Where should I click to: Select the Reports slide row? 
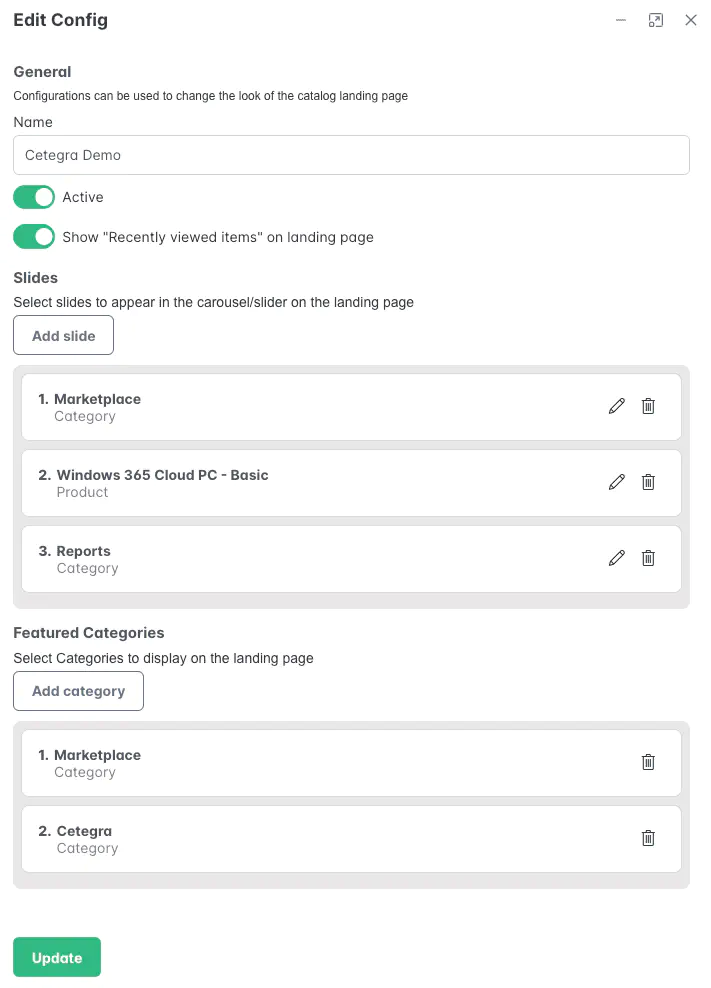tap(300, 558)
